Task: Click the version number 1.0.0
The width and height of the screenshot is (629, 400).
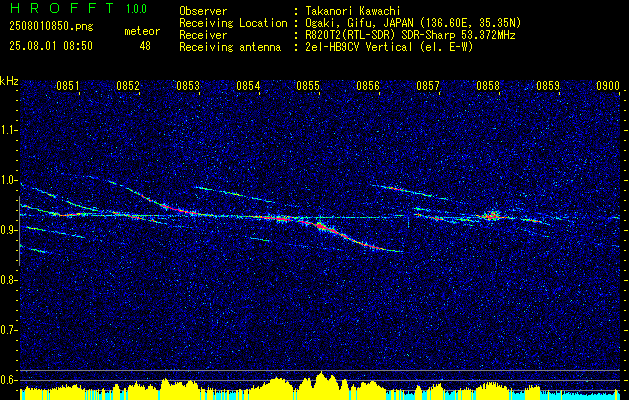Action: point(136,9)
